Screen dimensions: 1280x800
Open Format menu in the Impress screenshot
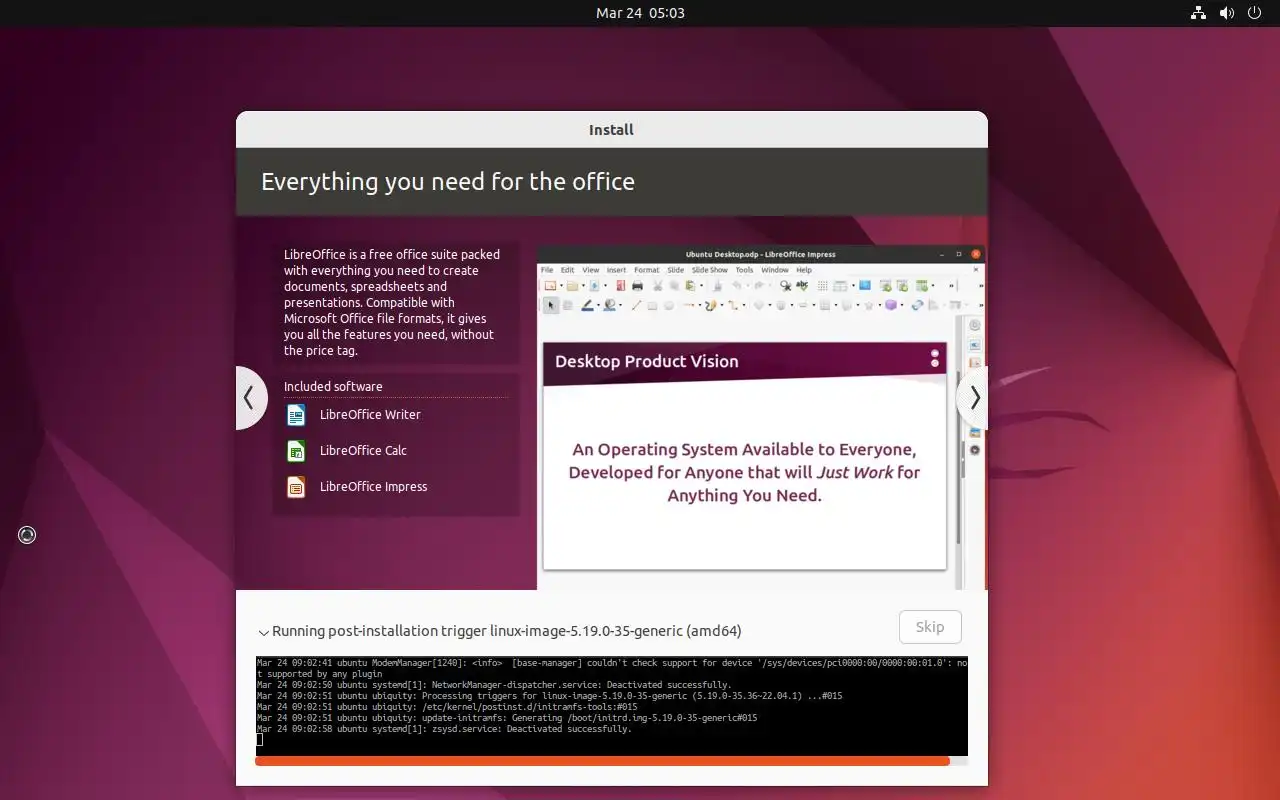(647, 270)
